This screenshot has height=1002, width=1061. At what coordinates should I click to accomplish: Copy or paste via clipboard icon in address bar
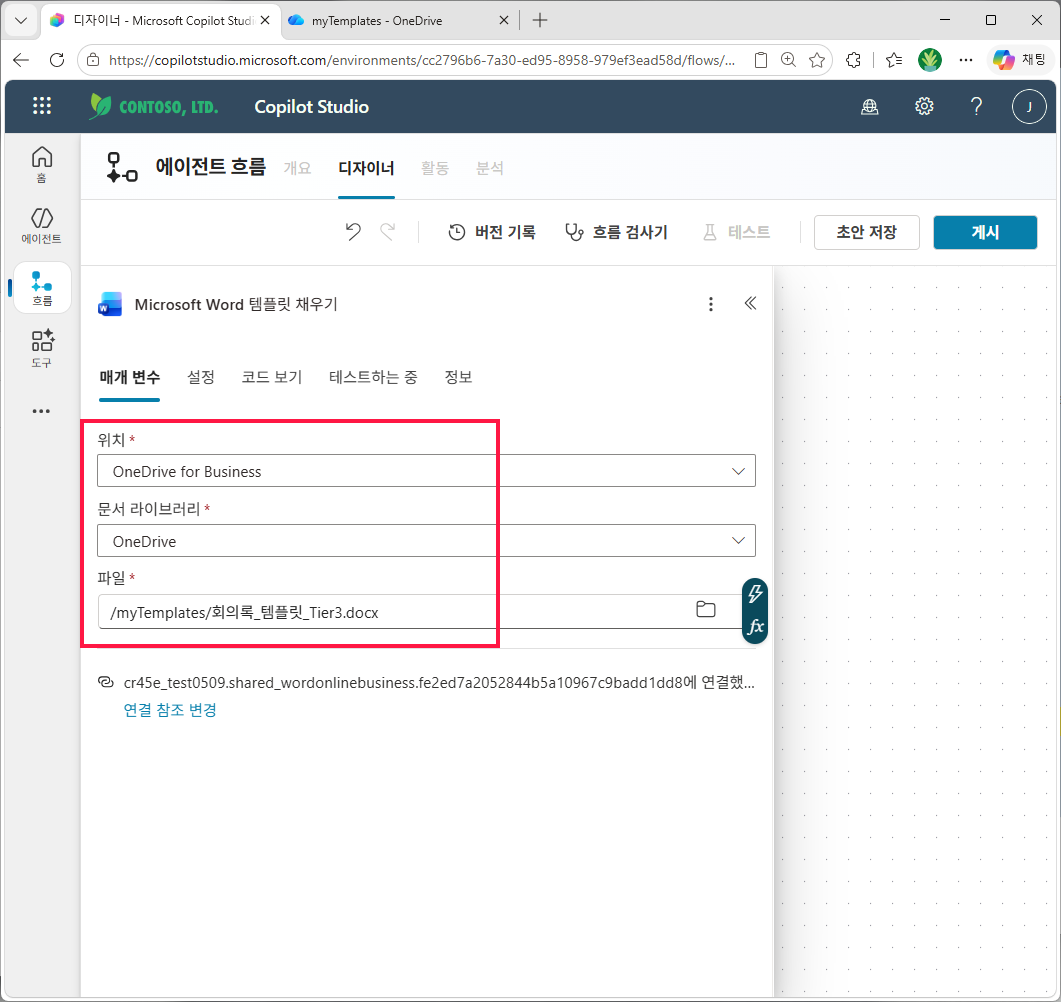pos(761,60)
